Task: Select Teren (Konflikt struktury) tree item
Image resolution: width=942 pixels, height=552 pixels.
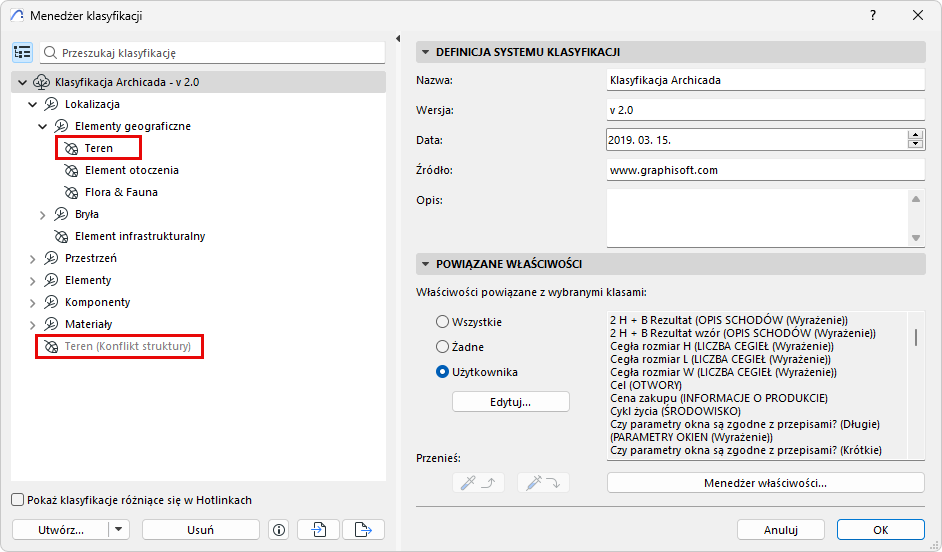Action: click(x=128, y=347)
